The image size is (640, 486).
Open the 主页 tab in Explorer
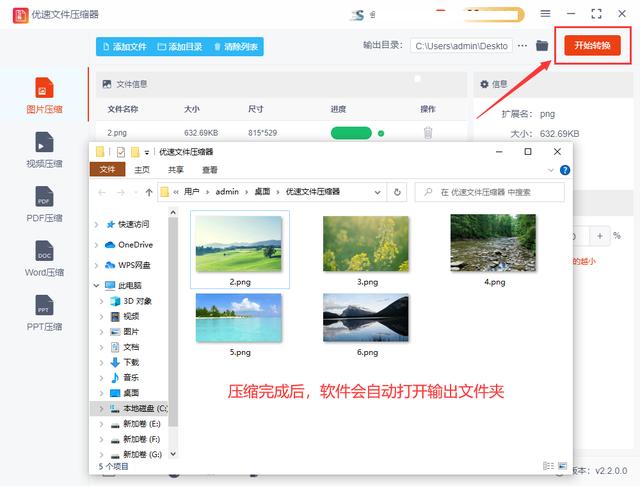point(142,170)
